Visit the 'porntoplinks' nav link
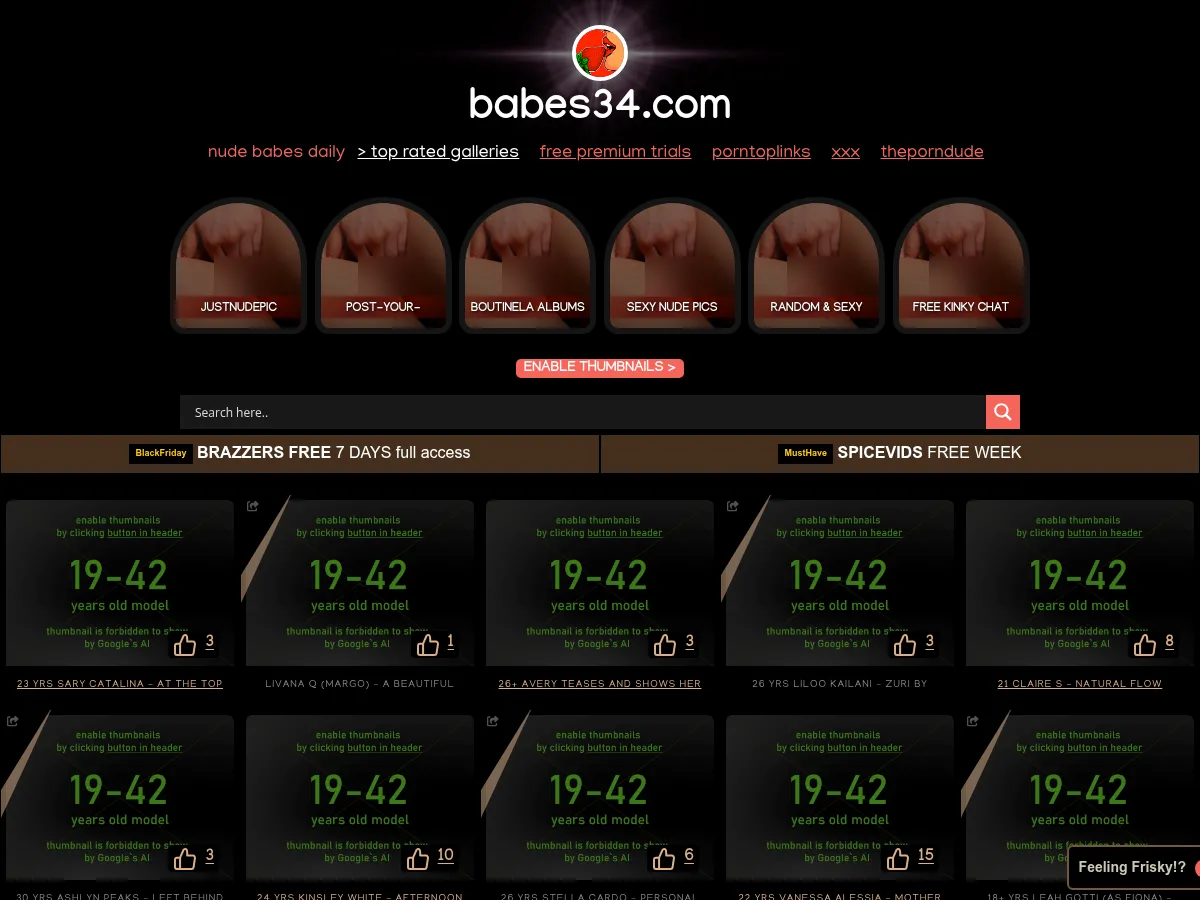The image size is (1200, 900). pyautogui.click(x=761, y=152)
